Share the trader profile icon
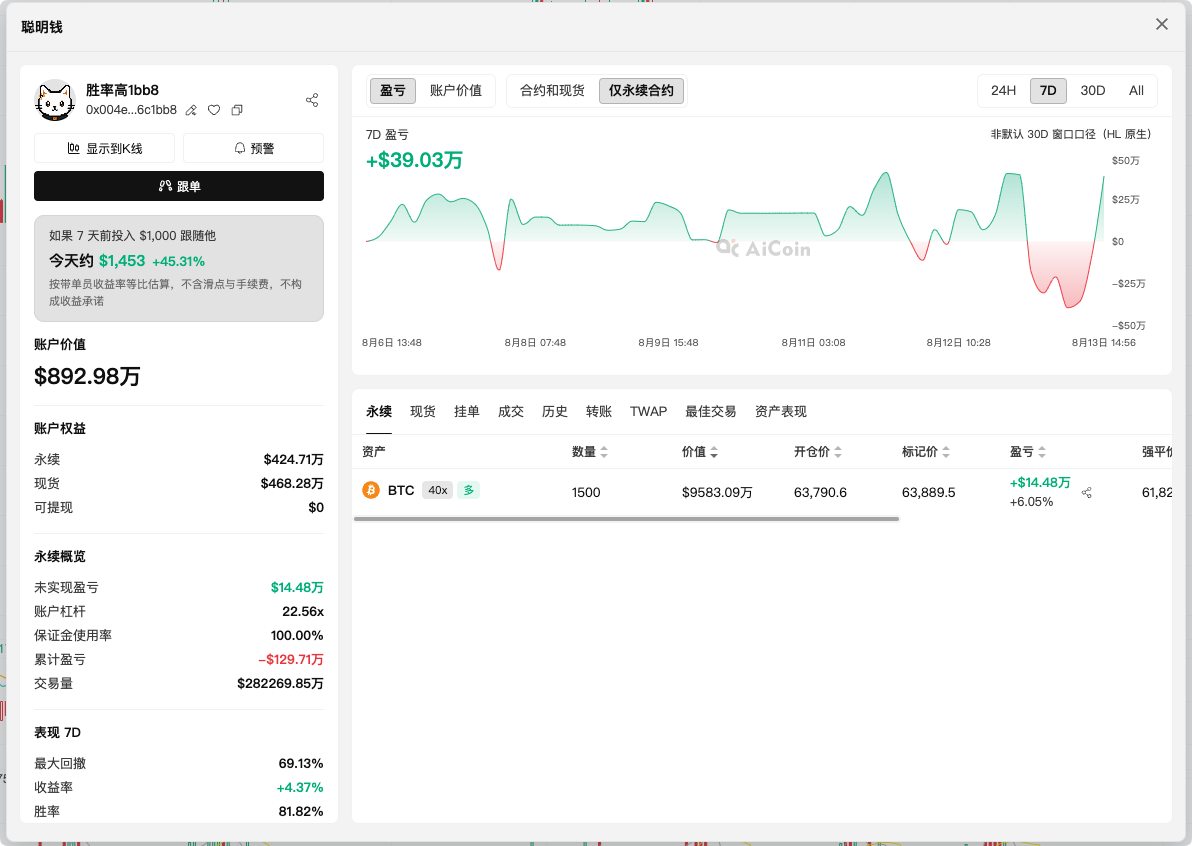 click(312, 100)
